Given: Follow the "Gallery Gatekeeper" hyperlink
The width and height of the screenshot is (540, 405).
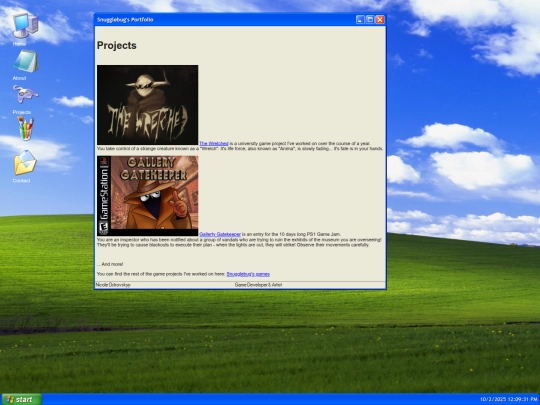Looking at the screenshot, I should [220, 234].
